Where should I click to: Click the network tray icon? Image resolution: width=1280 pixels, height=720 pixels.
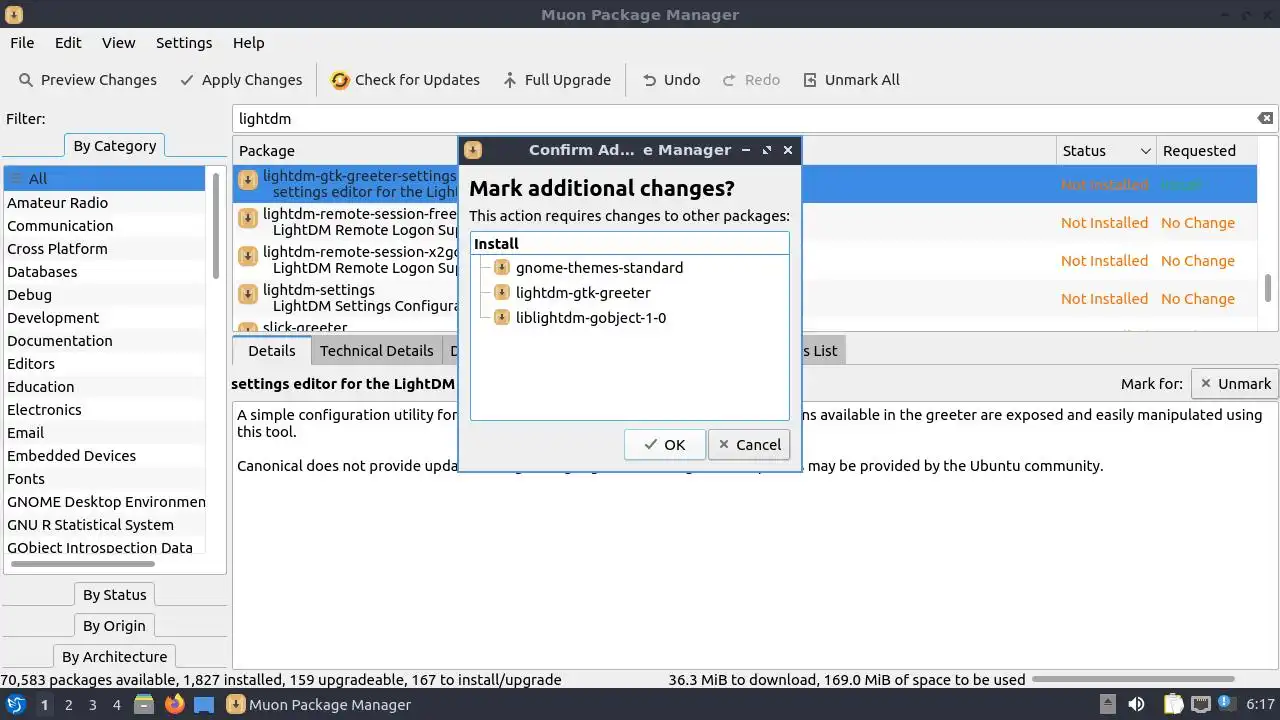pos(1200,705)
